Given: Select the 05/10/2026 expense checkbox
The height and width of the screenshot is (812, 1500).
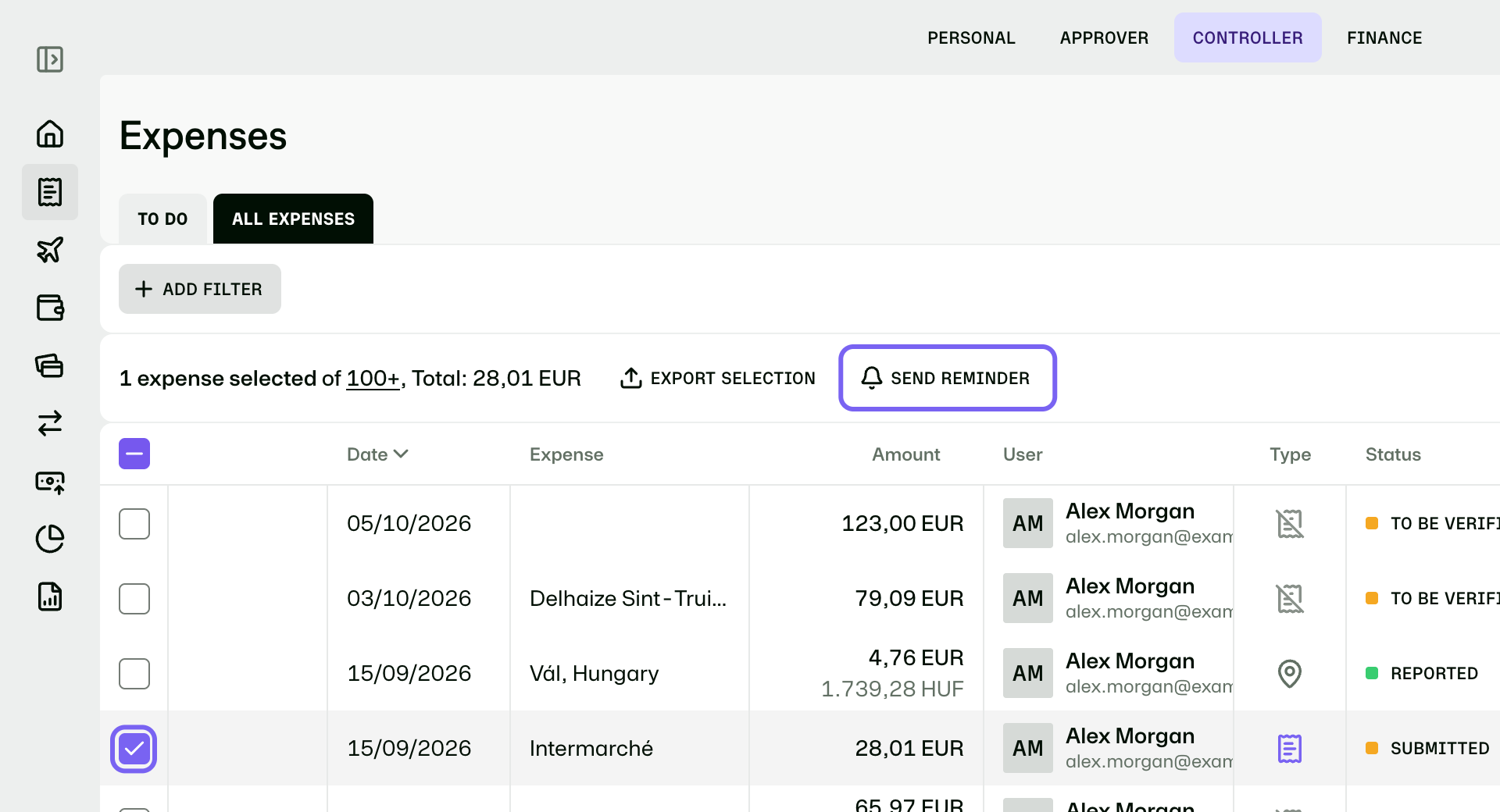Looking at the screenshot, I should [134, 524].
